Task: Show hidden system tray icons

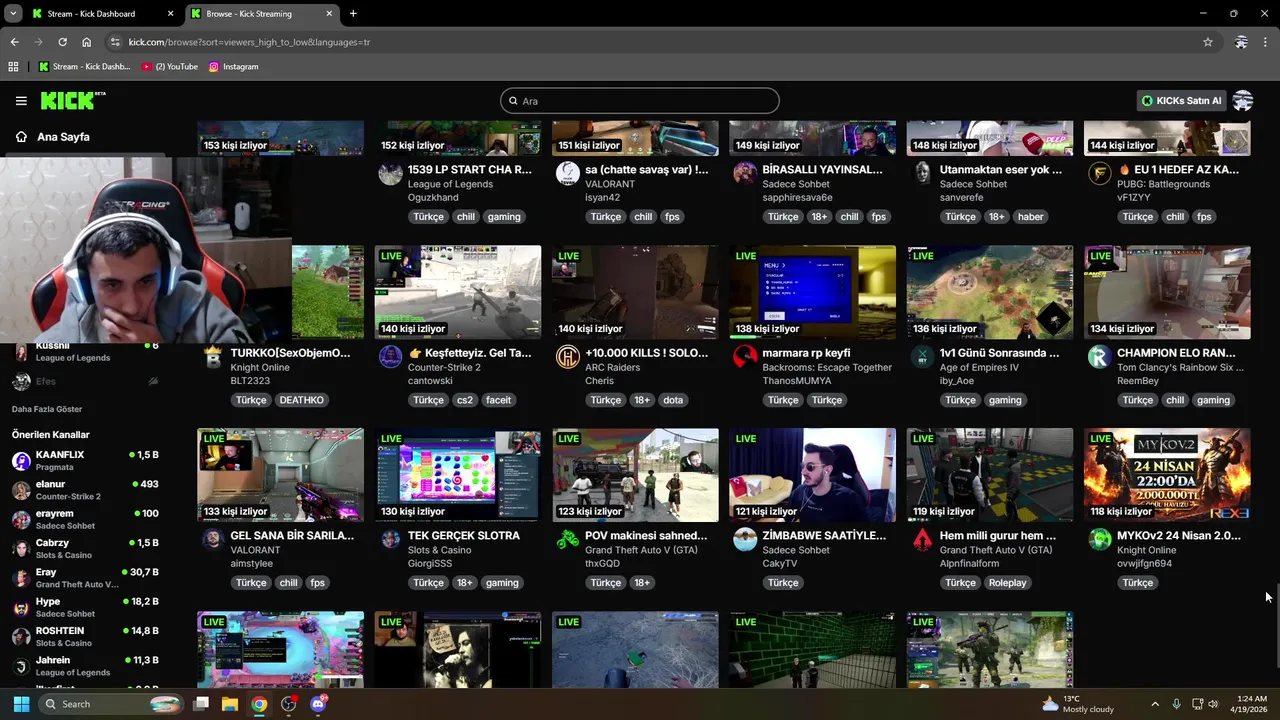Action: pyautogui.click(x=1155, y=704)
